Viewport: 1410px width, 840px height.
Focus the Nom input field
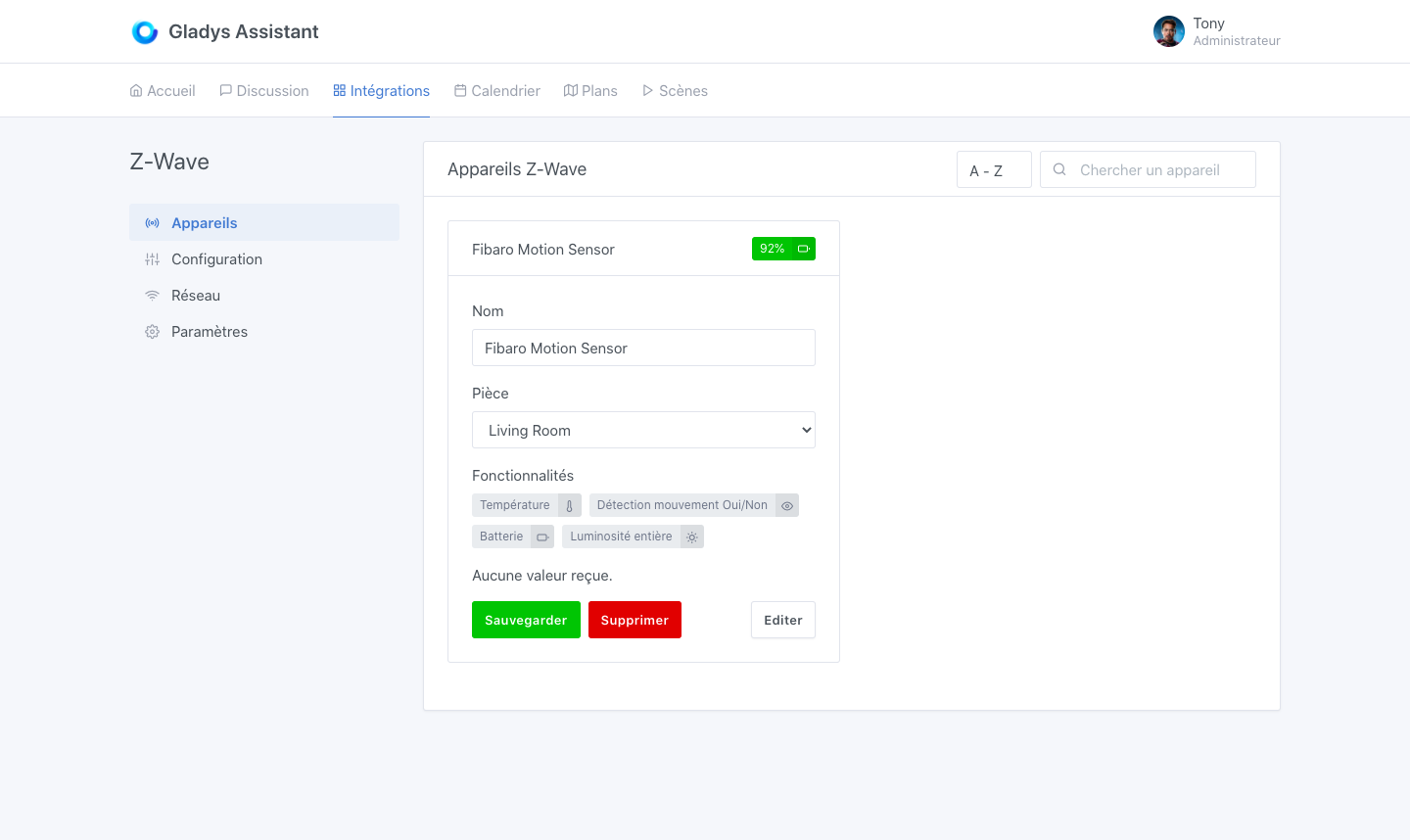643,348
